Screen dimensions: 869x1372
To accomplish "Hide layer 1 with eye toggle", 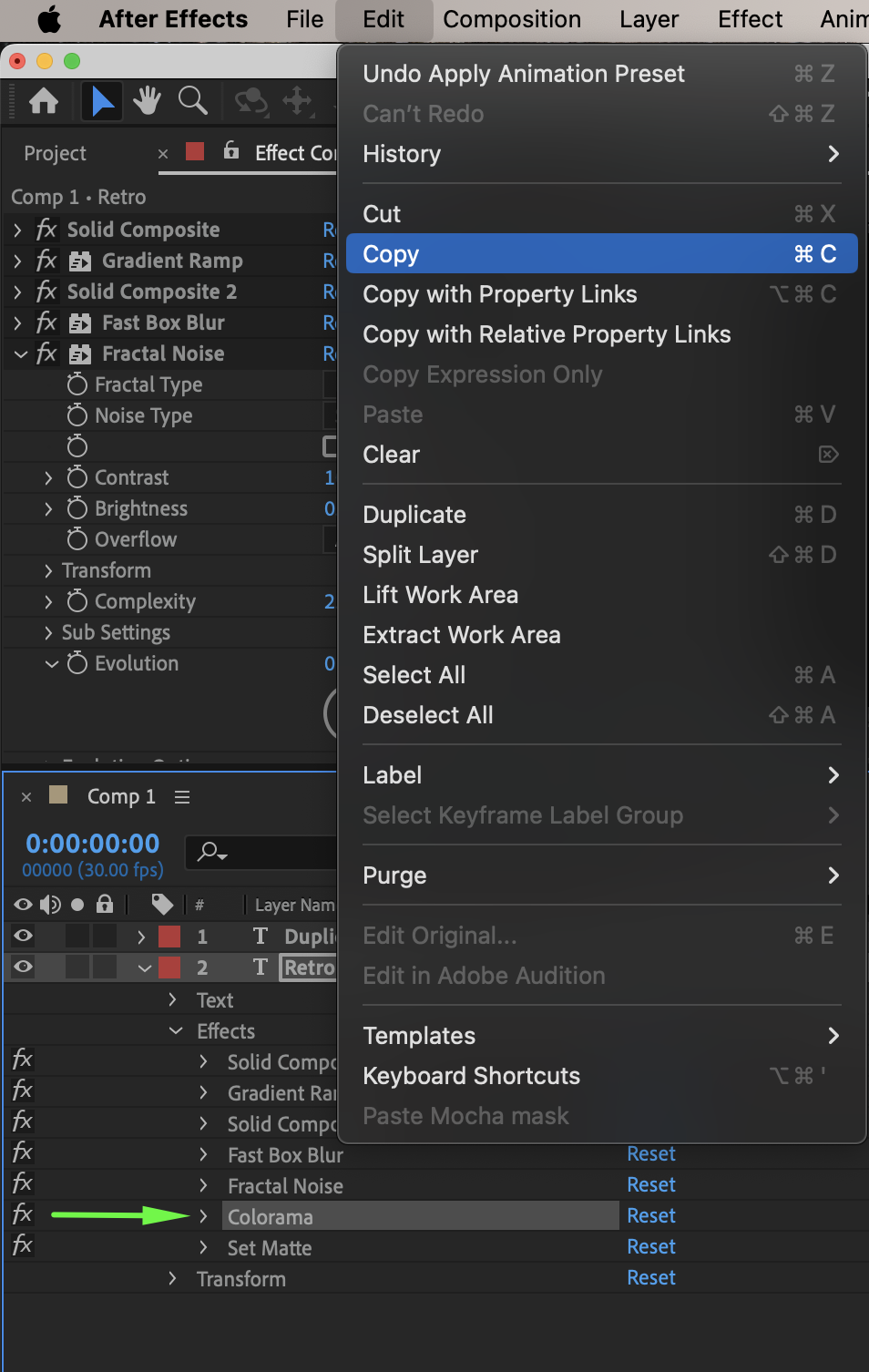I will (x=23, y=936).
